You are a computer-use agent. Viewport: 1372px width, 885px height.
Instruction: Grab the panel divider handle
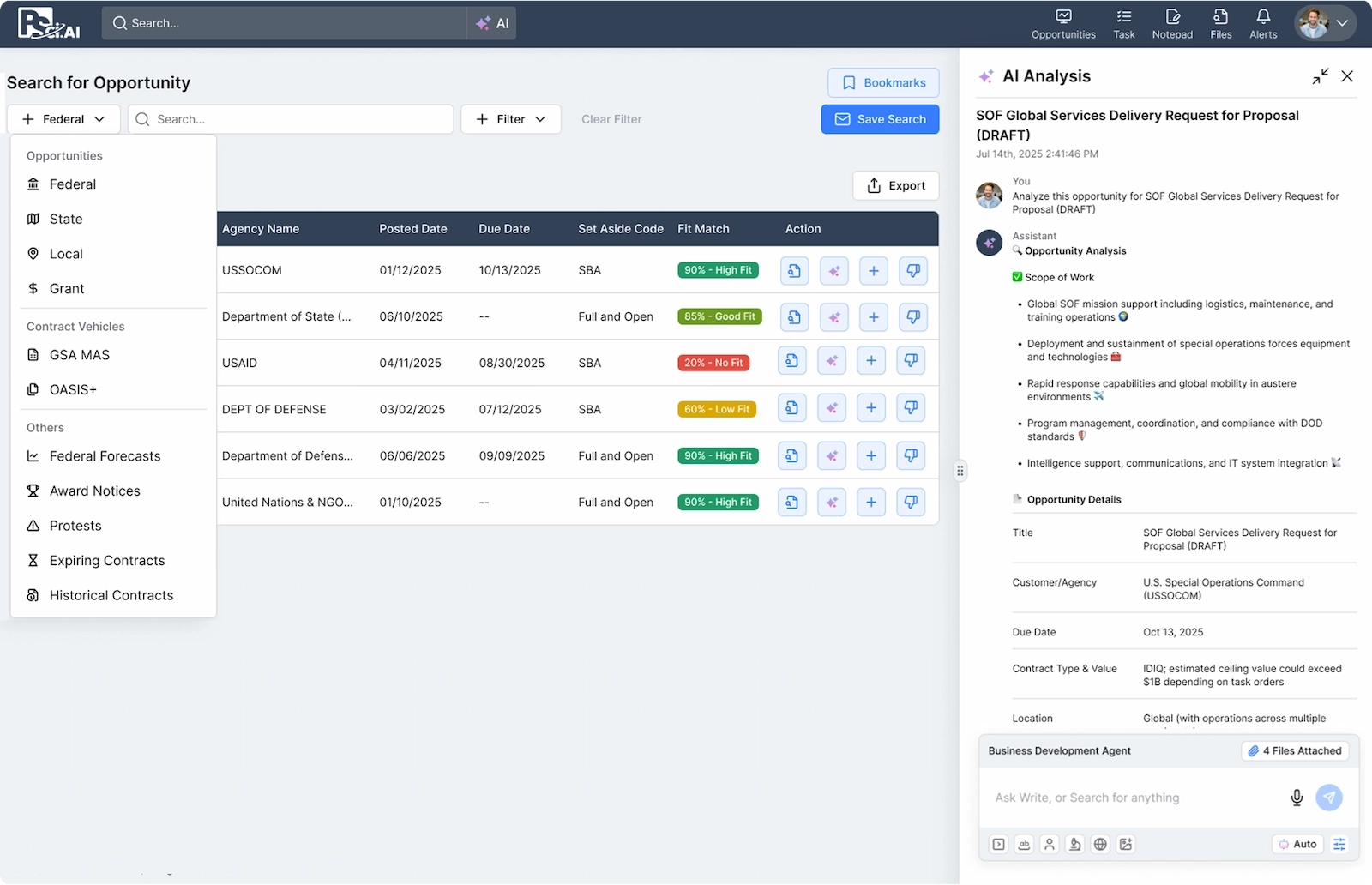pyautogui.click(x=960, y=470)
